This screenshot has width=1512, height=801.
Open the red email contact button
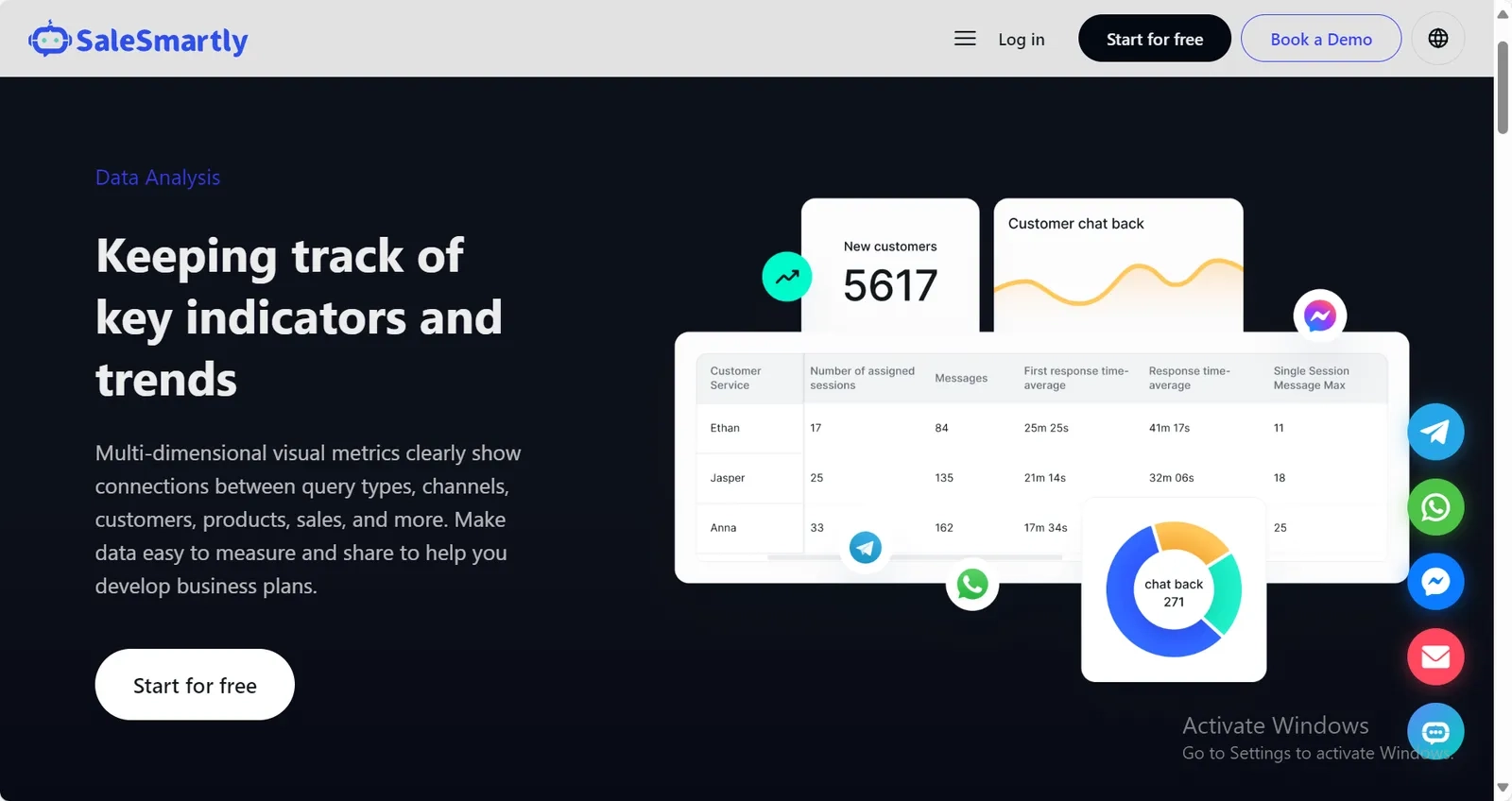point(1435,656)
